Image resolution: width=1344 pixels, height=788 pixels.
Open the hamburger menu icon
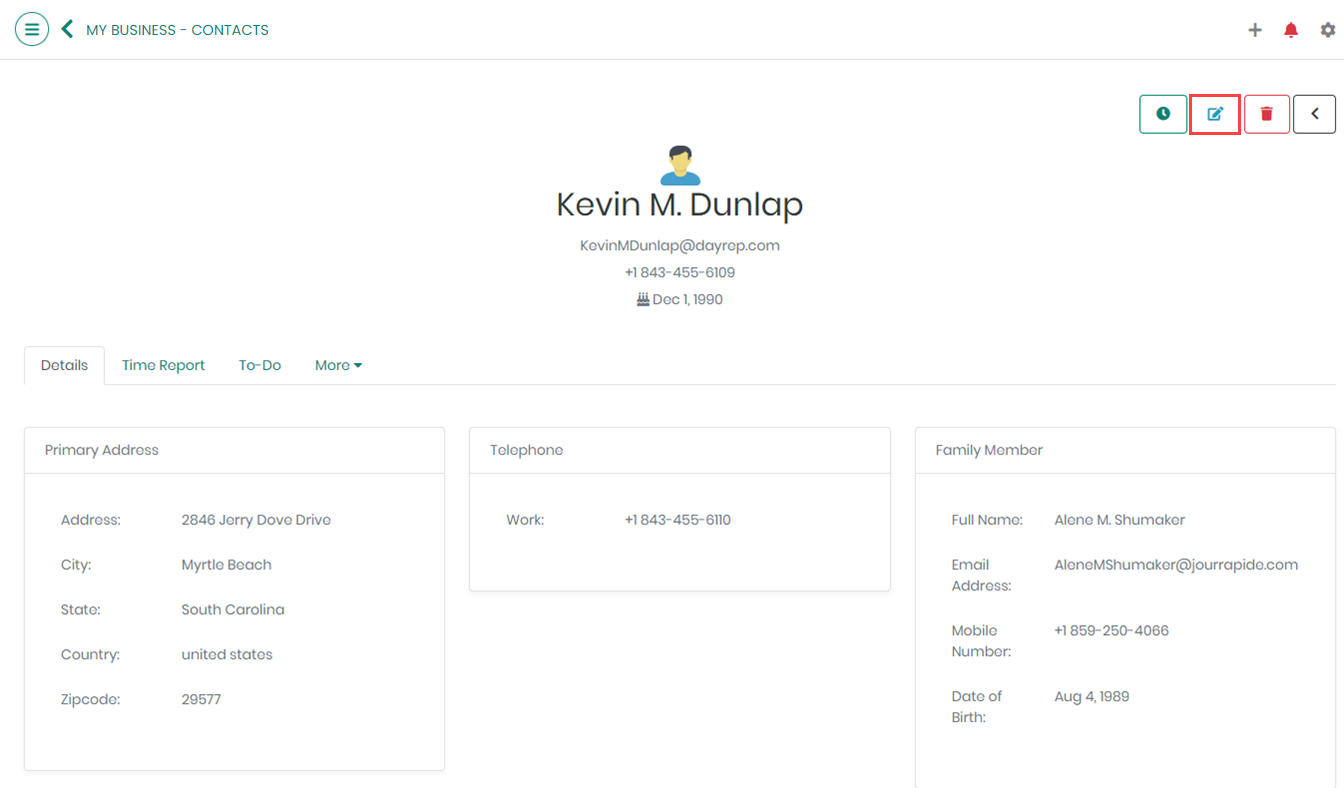coord(32,29)
